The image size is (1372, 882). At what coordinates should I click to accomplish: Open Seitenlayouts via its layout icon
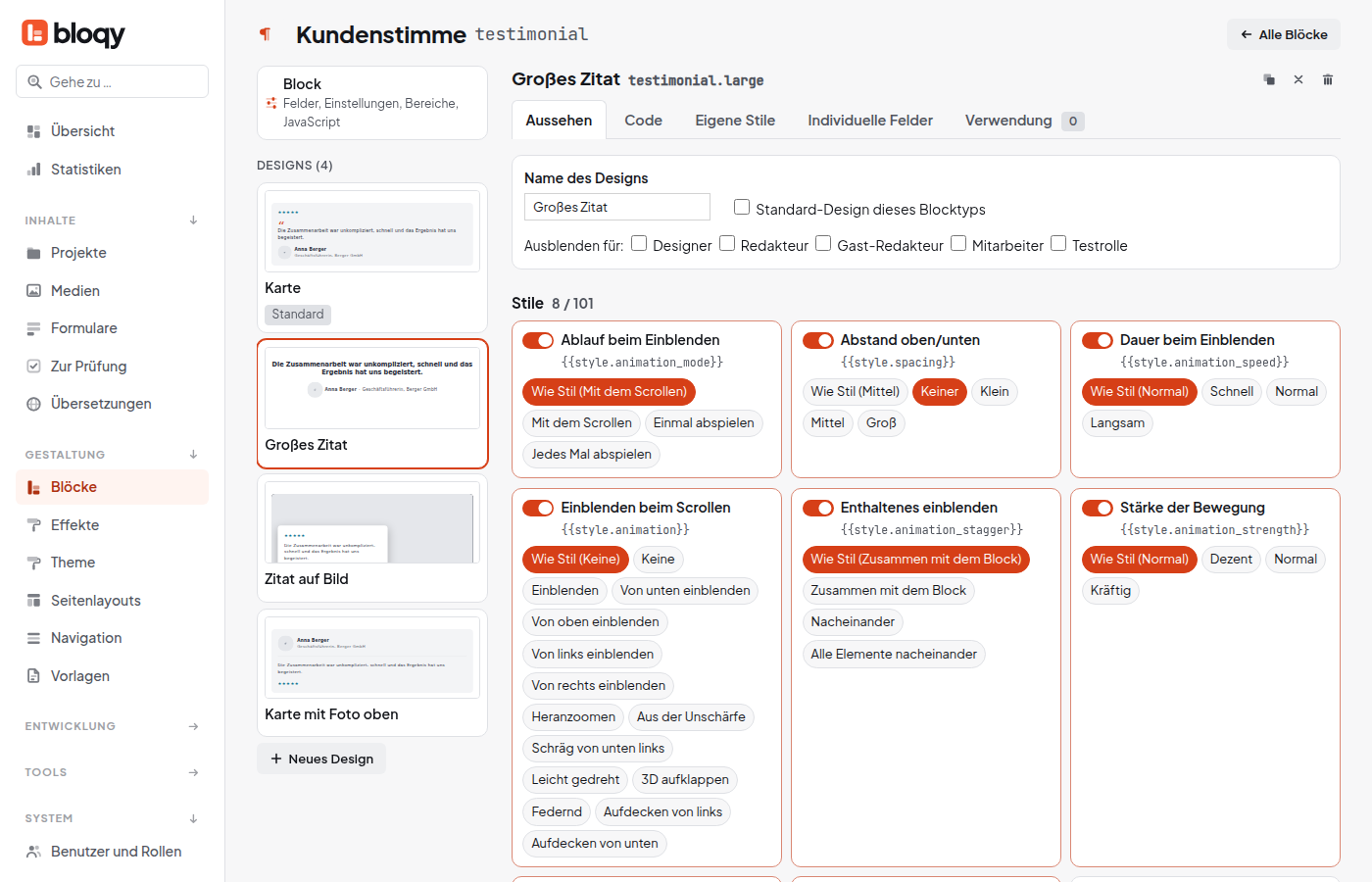(33, 601)
